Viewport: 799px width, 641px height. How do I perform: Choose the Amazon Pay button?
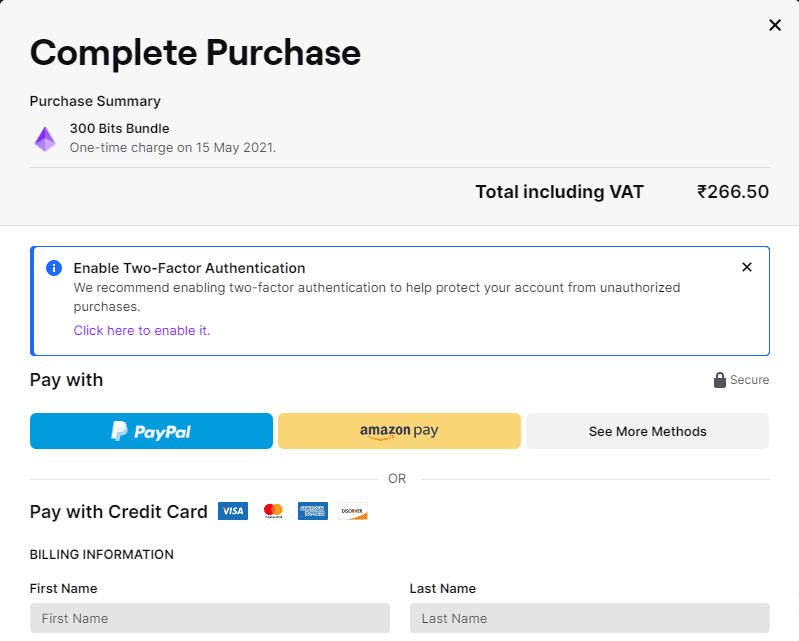(399, 431)
